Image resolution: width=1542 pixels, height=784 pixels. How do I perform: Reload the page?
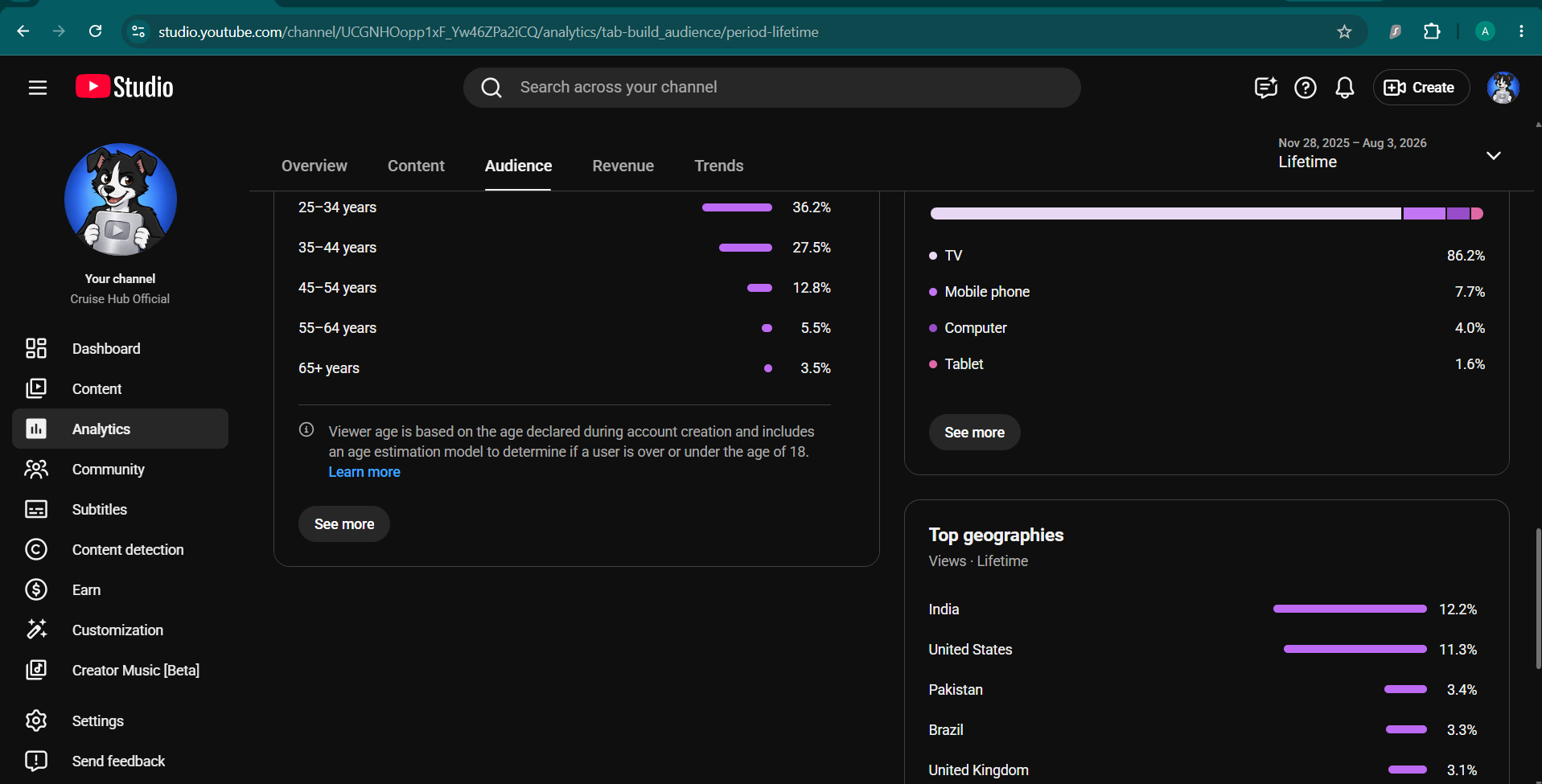click(95, 31)
